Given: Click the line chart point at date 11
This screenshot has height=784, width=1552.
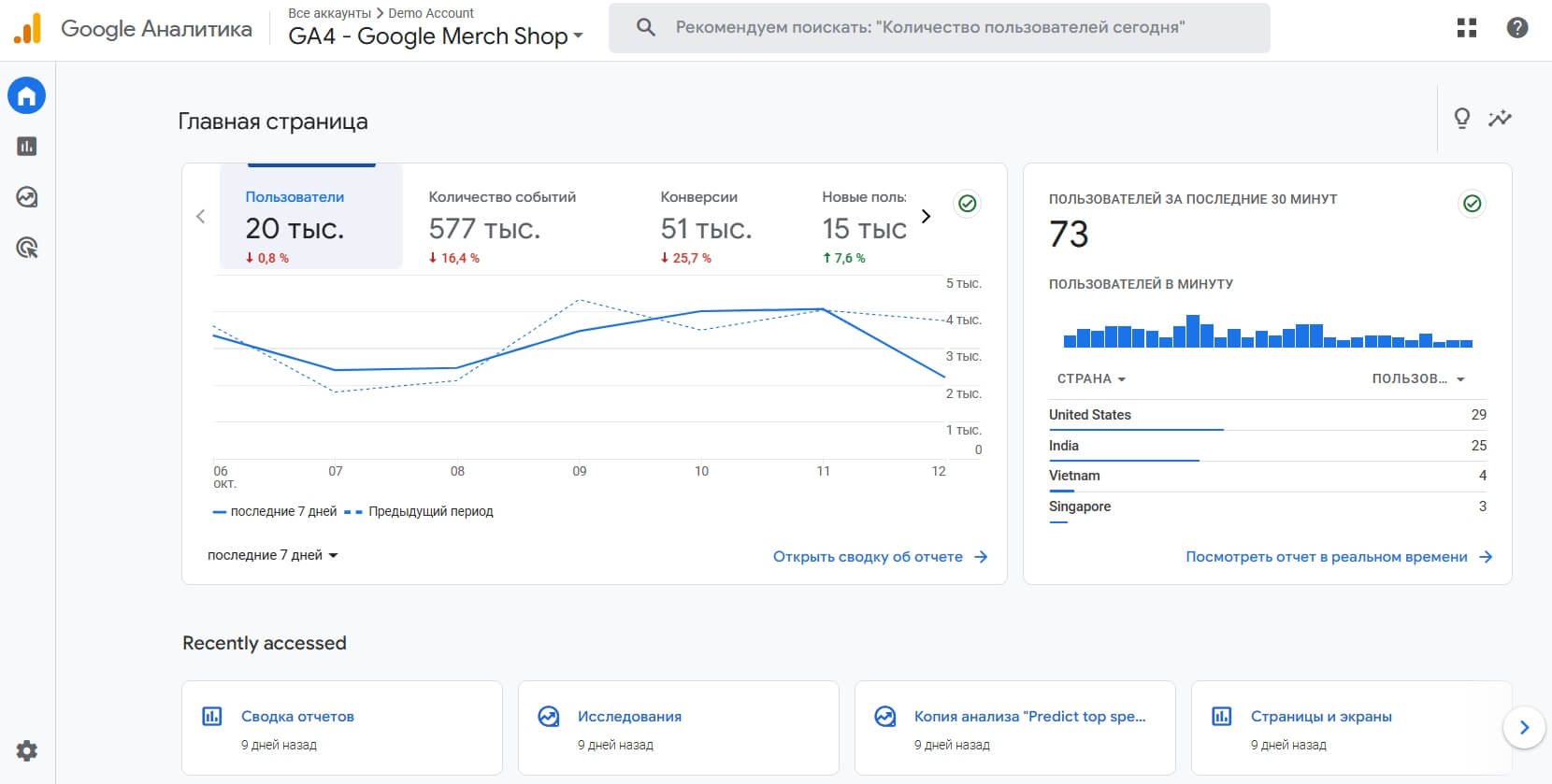Looking at the screenshot, I should click(x=823, y=309).
